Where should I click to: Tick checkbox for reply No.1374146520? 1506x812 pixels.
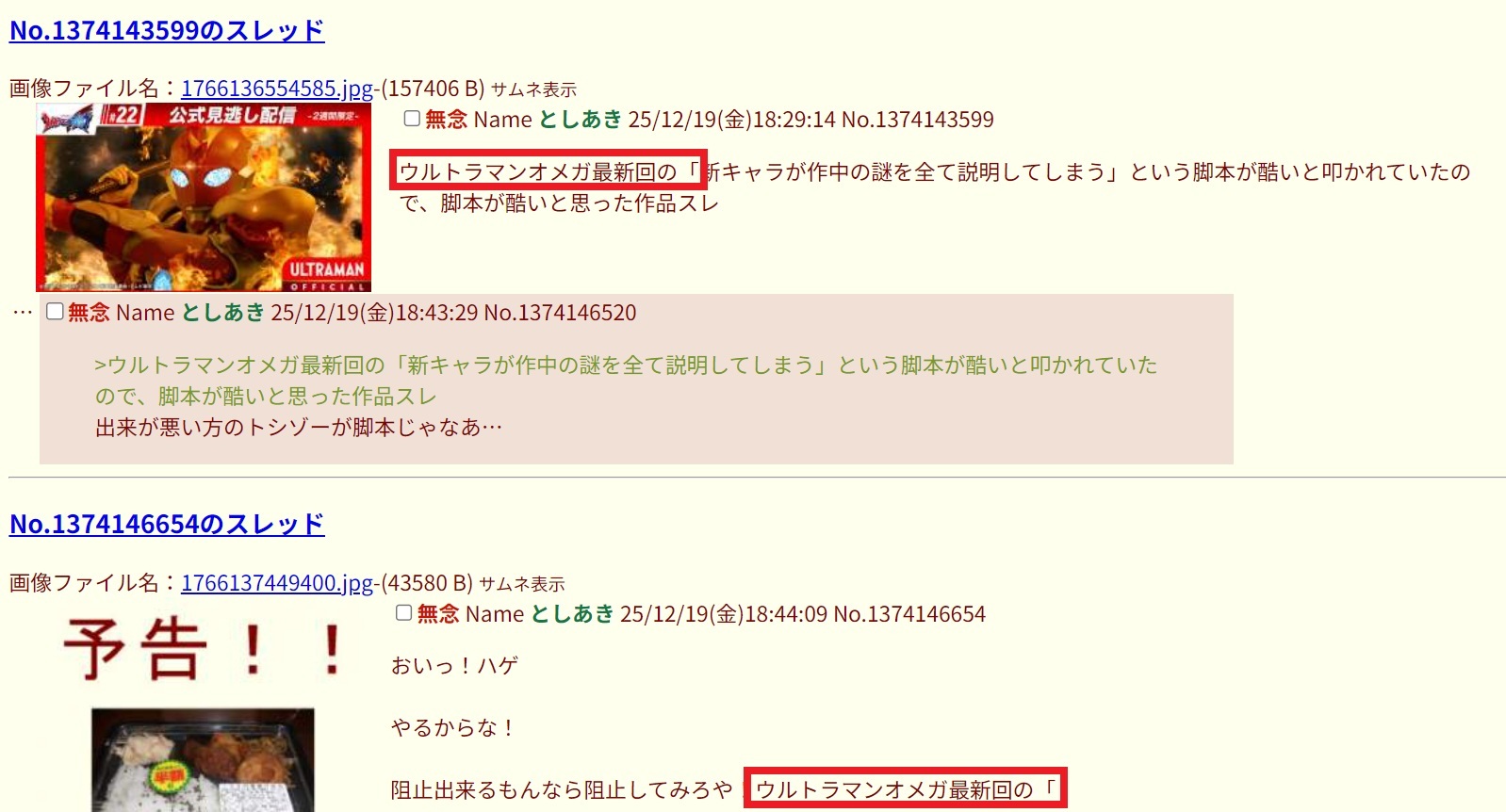55,312
